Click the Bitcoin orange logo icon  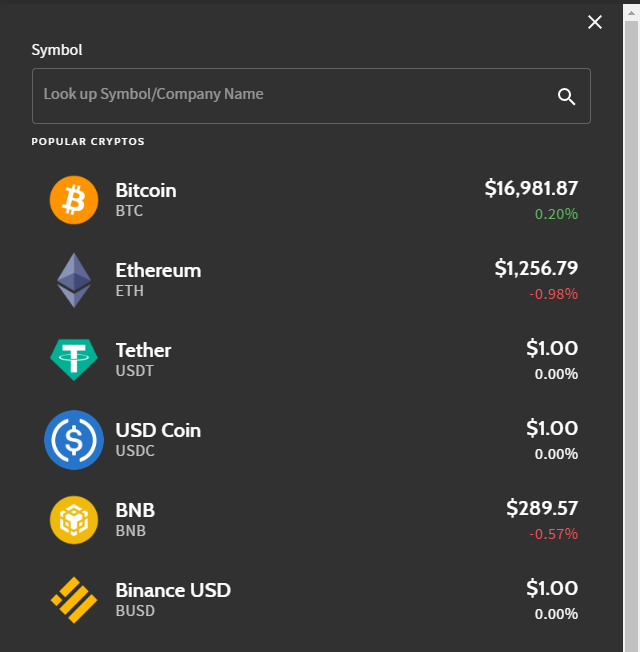pos(74,200)
